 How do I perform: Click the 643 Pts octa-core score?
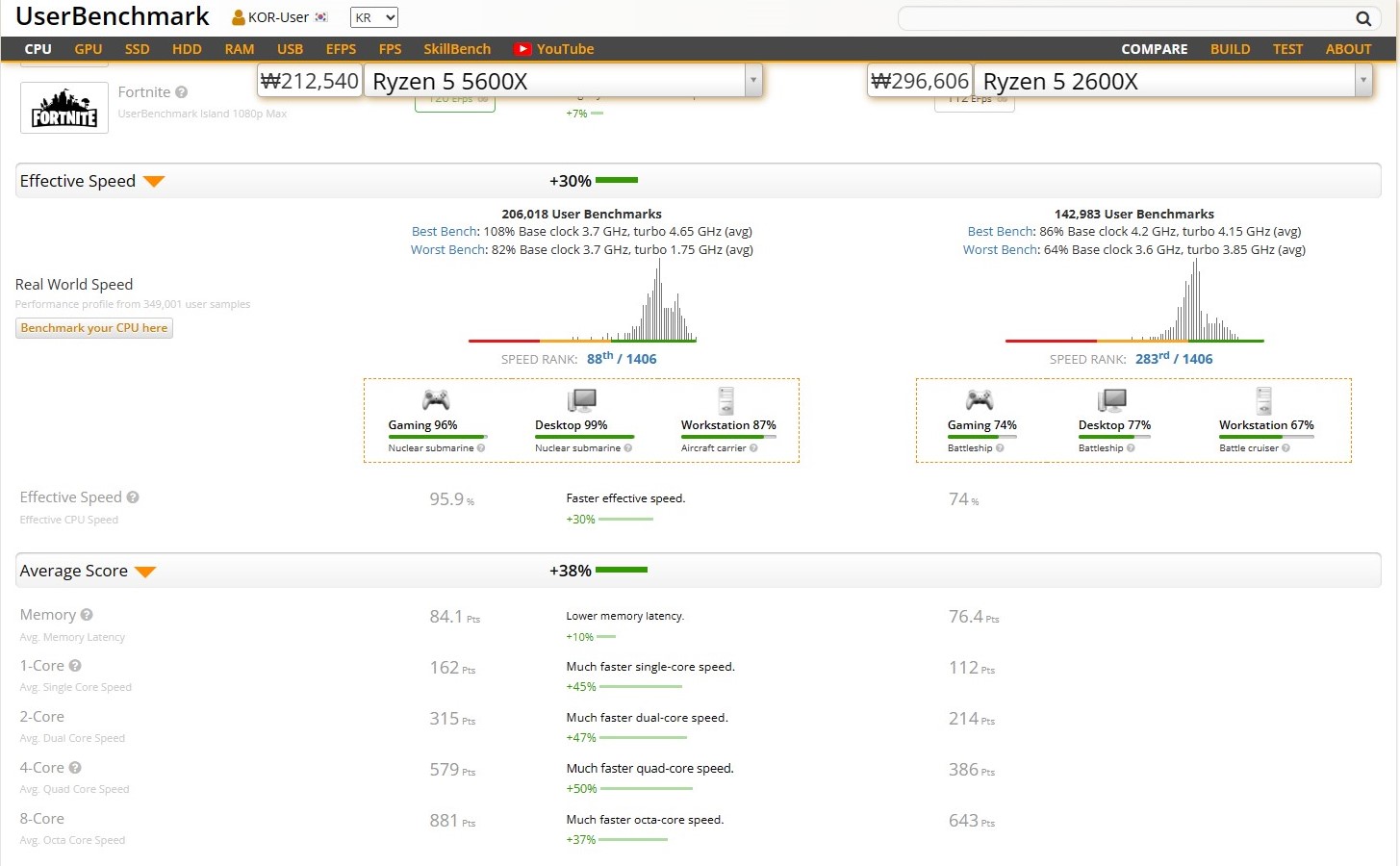pyautogui.click(x=972, y=821)
